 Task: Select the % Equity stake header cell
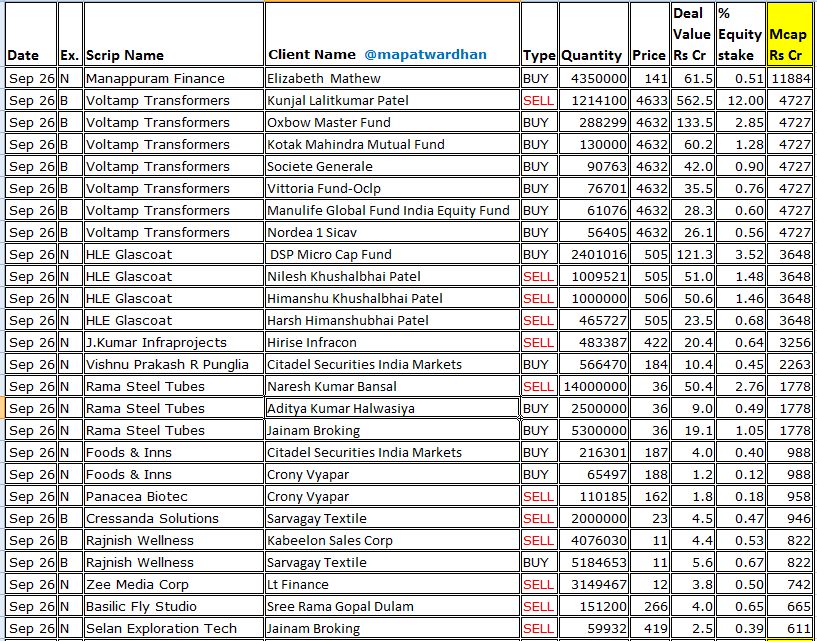741,34
